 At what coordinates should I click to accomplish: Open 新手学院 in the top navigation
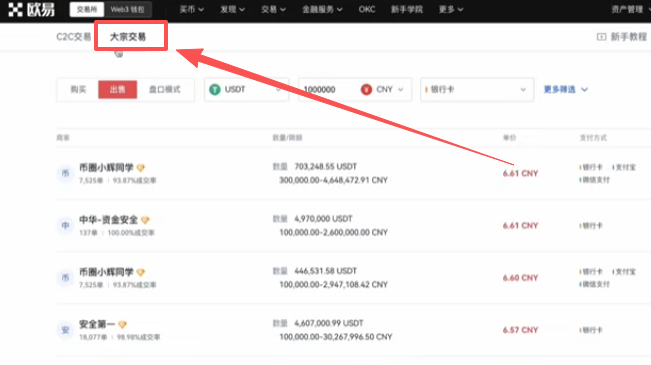pos(406,9)
